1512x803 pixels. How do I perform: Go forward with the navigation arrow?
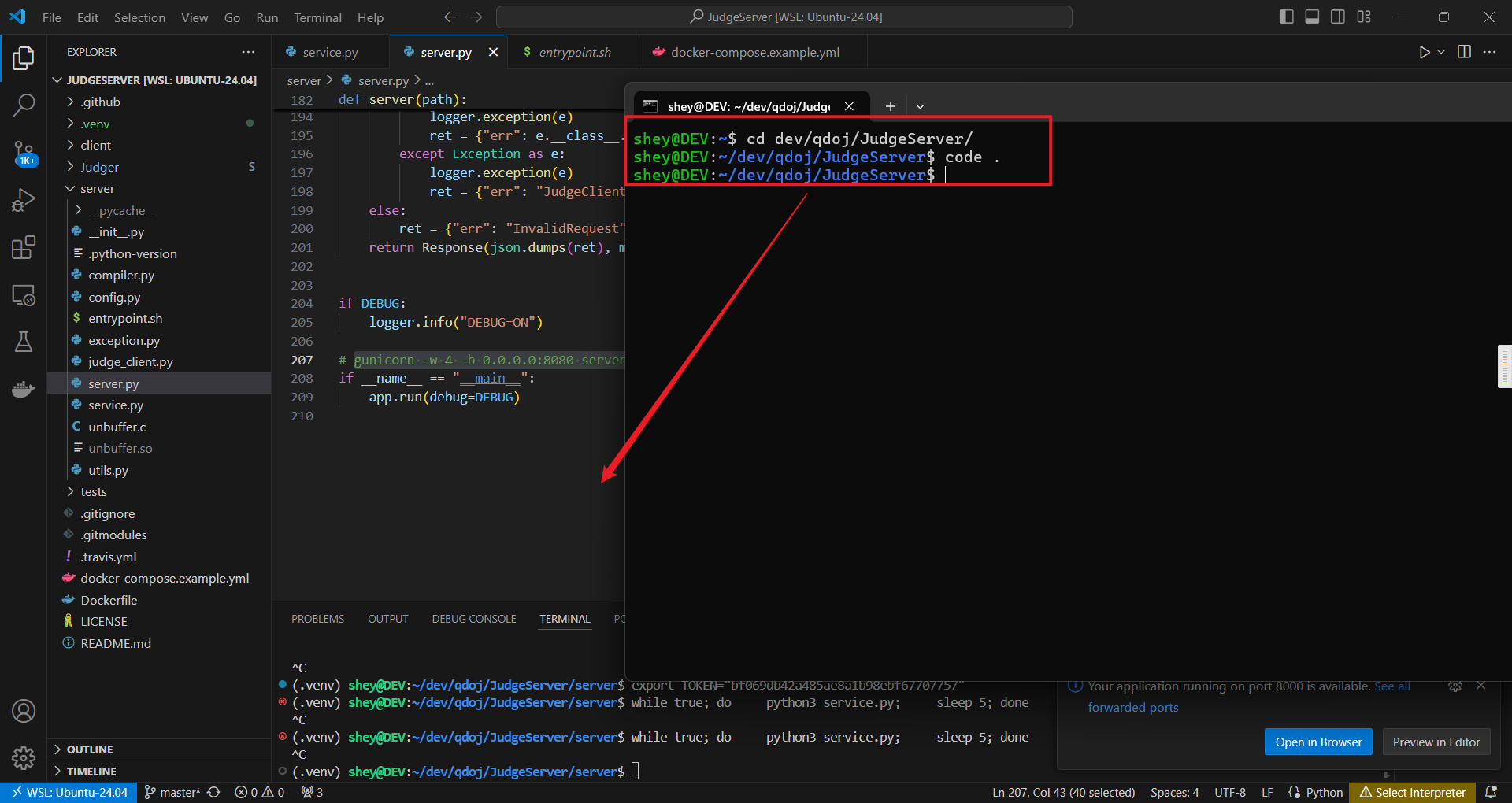tap(476, 17)
